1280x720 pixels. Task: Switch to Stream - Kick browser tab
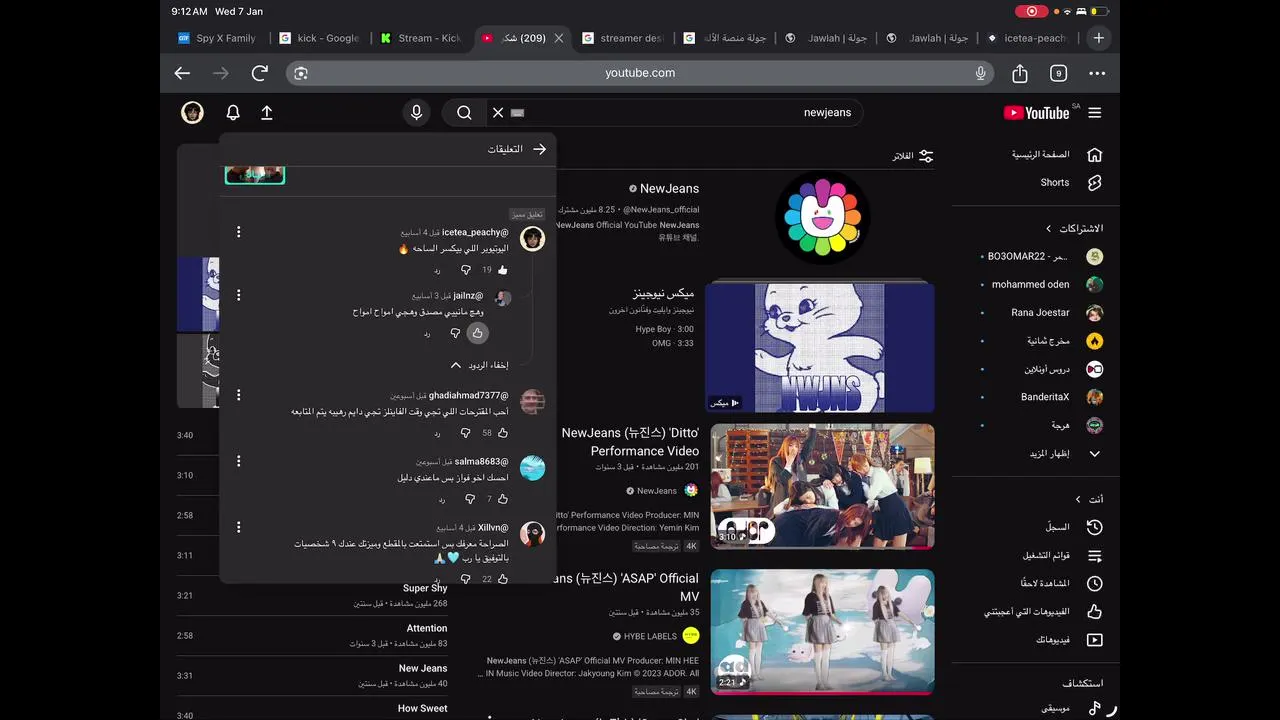[x=421, y=38]
